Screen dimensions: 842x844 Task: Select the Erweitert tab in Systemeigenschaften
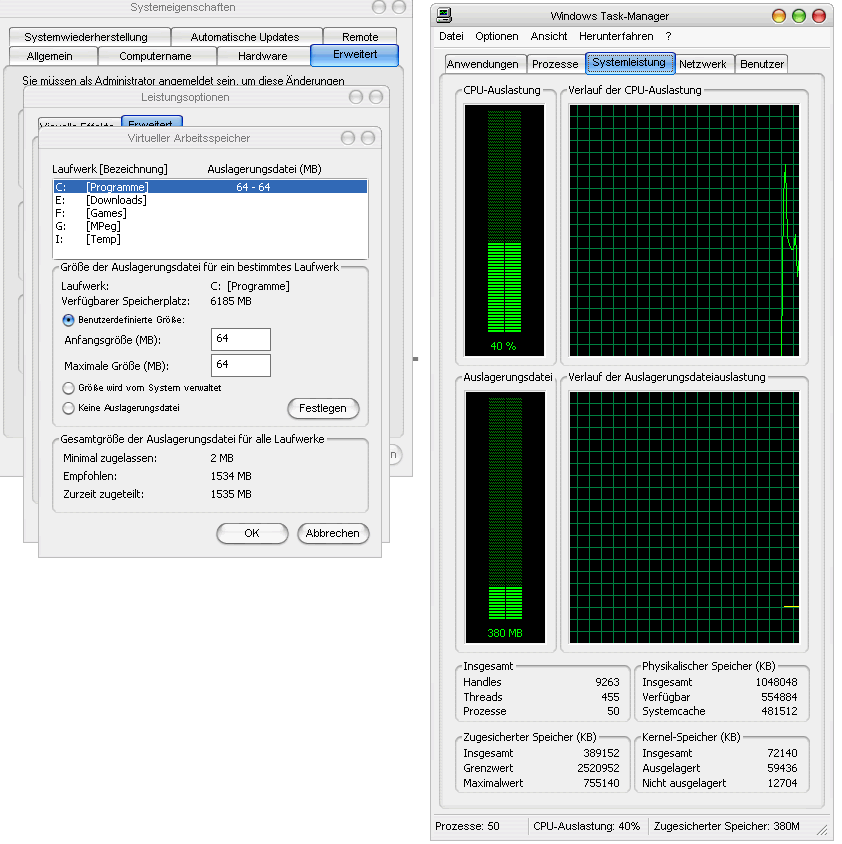(x=355, y=55)
